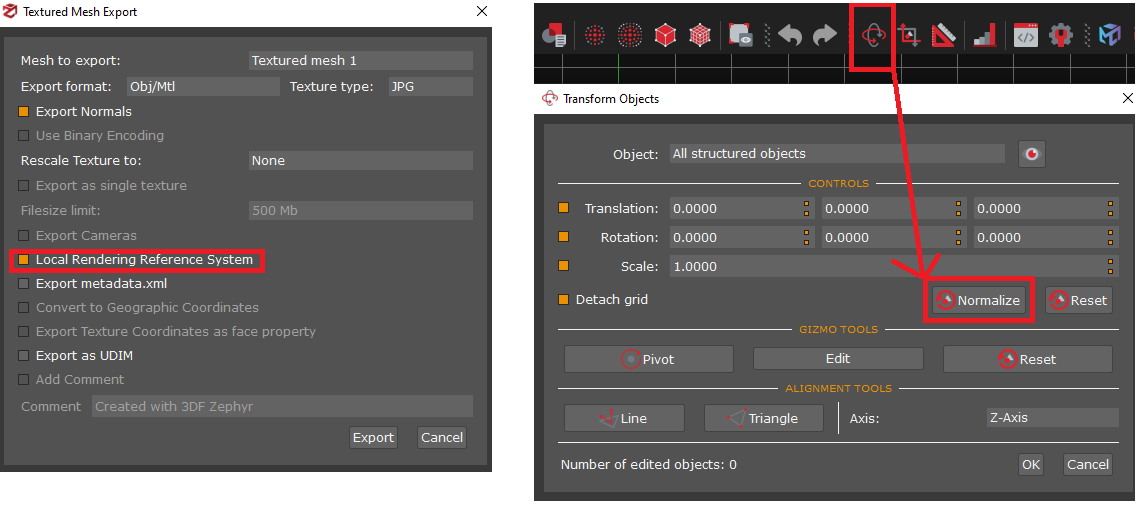The image size is (1144, 513).
Task: Uncheck the Detach grid checkbox
Action: [x=564, y=300]
